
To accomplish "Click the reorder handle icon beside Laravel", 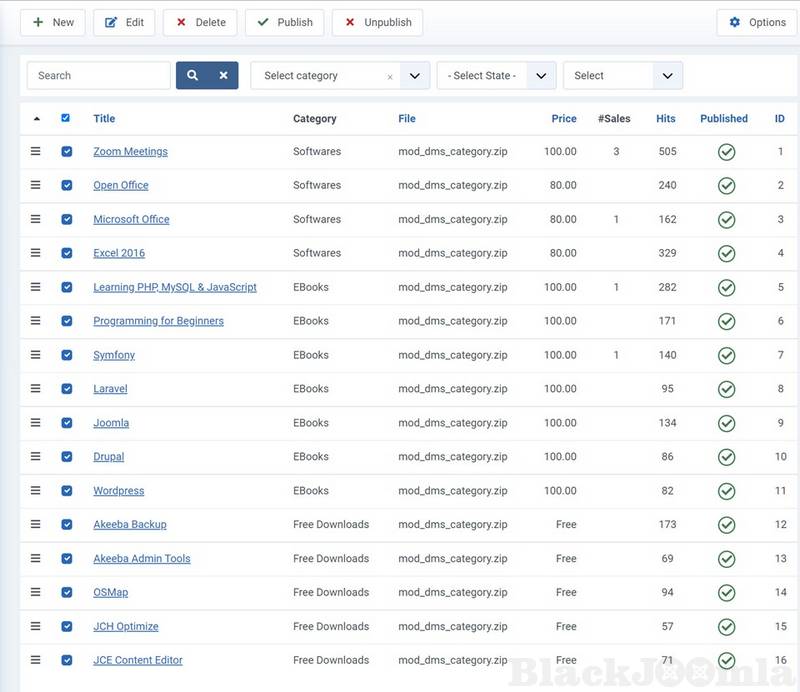I will tap(35, 389).
